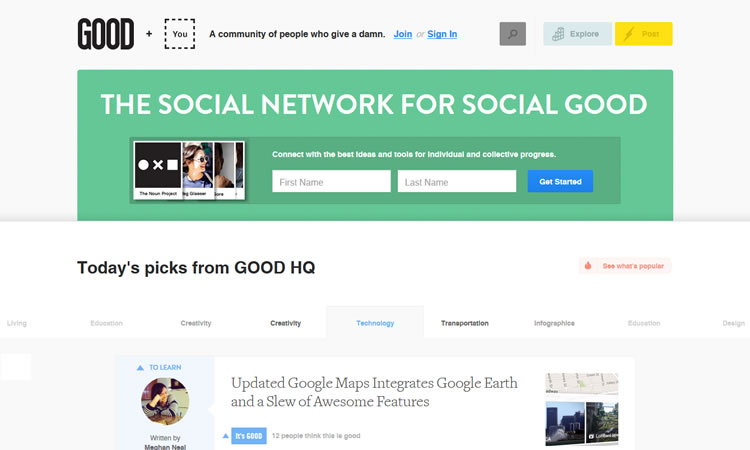Switch to the Infographics tab
The image size is (750, 450).
coord(554,323)
